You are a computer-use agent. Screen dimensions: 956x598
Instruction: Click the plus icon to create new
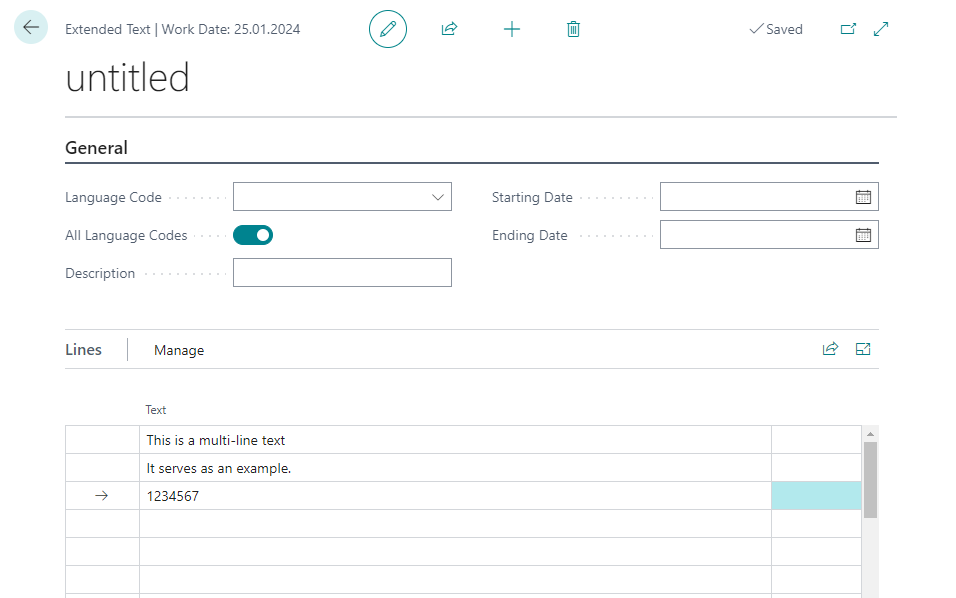512,29
